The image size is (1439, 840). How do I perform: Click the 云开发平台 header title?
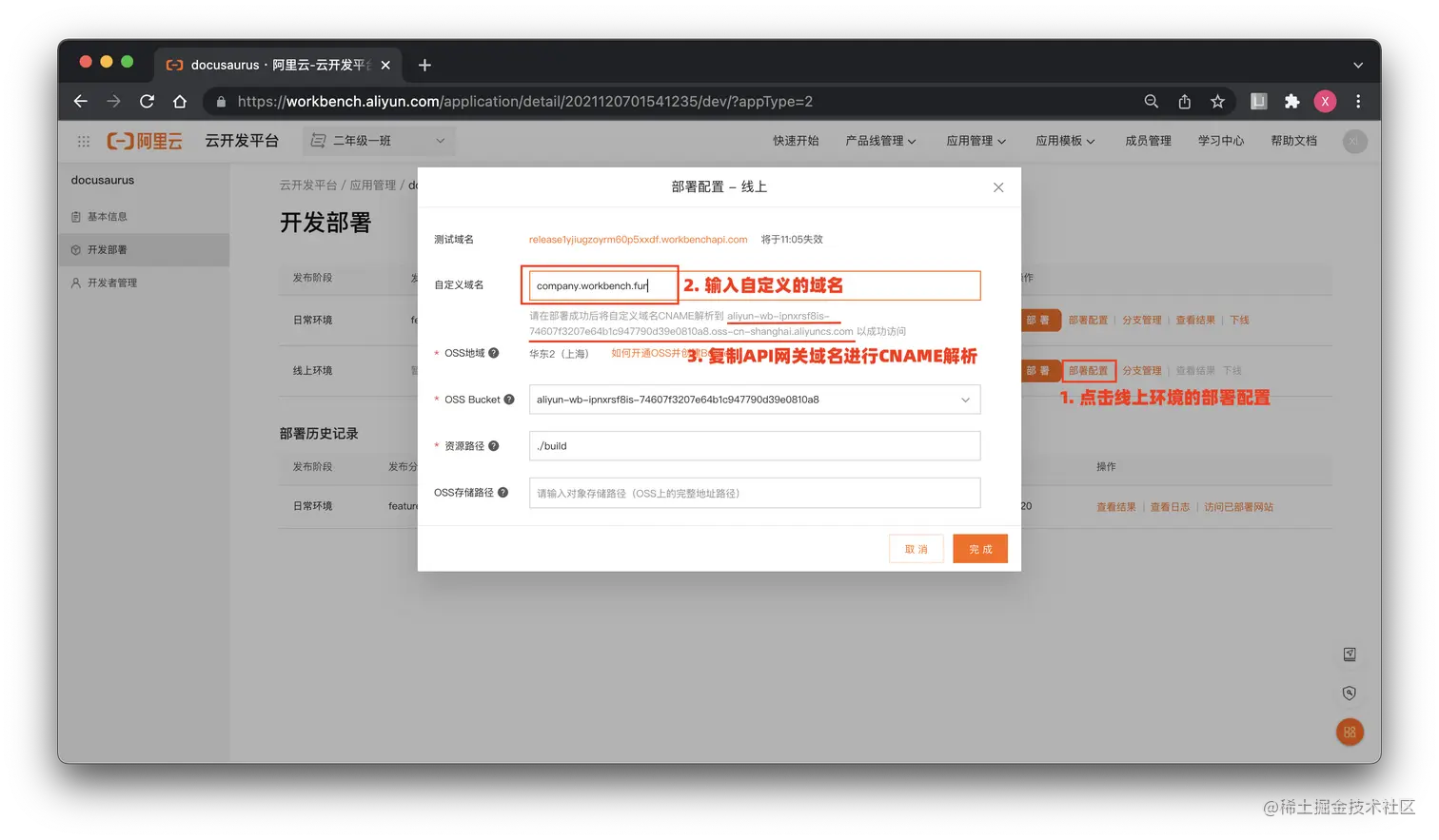click(242, 141)
